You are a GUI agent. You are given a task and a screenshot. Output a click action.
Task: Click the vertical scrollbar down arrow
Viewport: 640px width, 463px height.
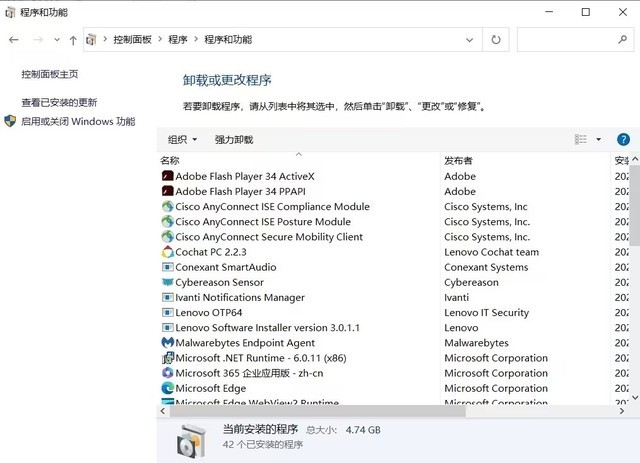(x=635, y=397)
